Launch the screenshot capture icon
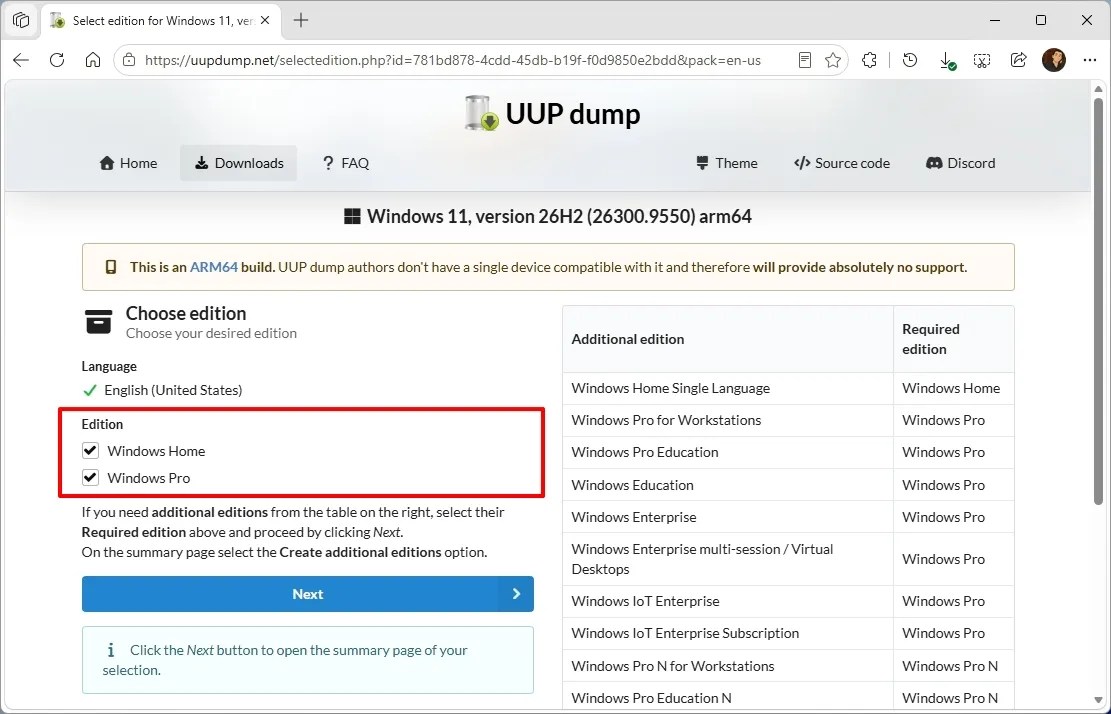1111x714 pixels. coord(982,60)
